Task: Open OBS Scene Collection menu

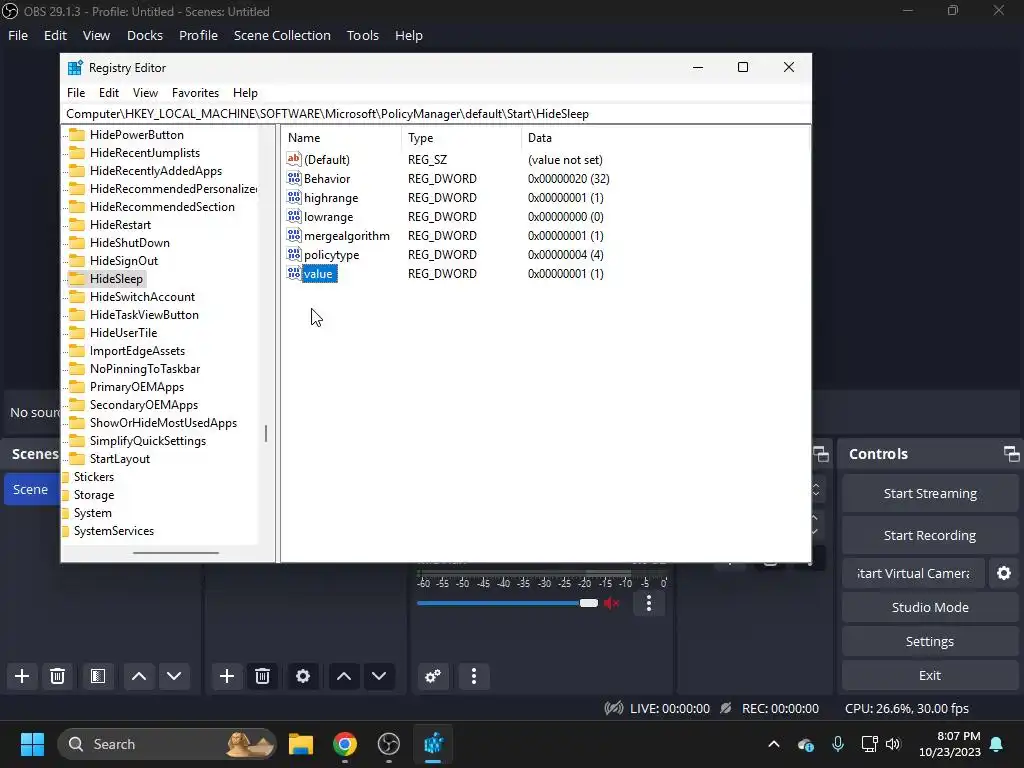Action: click(282, 35)
